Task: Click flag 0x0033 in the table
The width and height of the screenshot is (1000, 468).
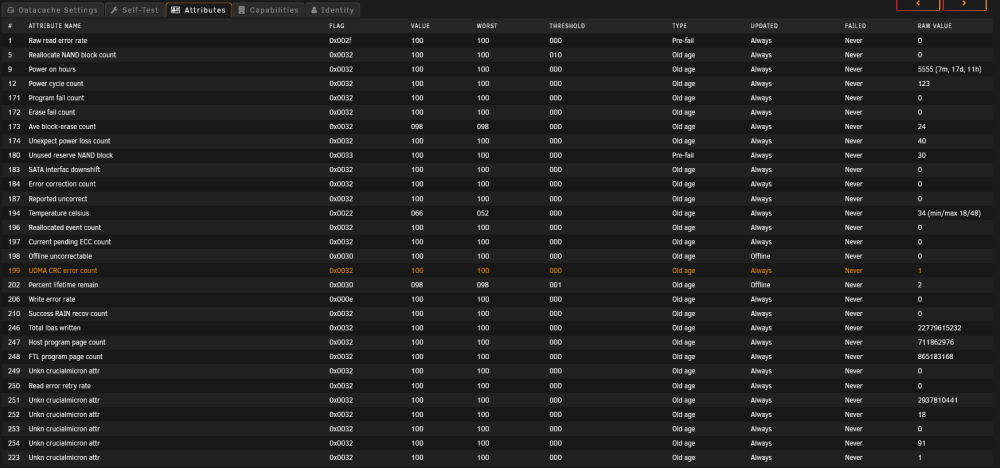Action: point(341,155)
